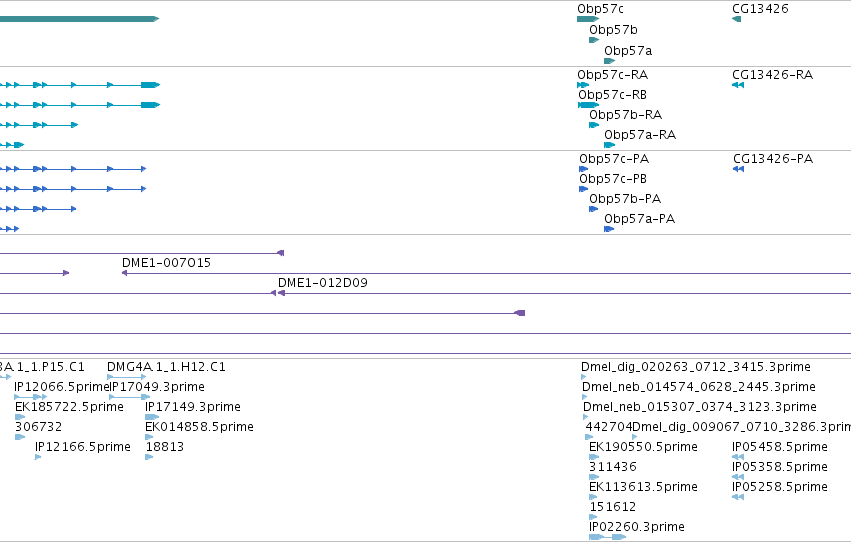The width and height of the screenshot is (851, 542).
Task: Click the Obp57b gene glyph
Action: (x=594, y=40)
